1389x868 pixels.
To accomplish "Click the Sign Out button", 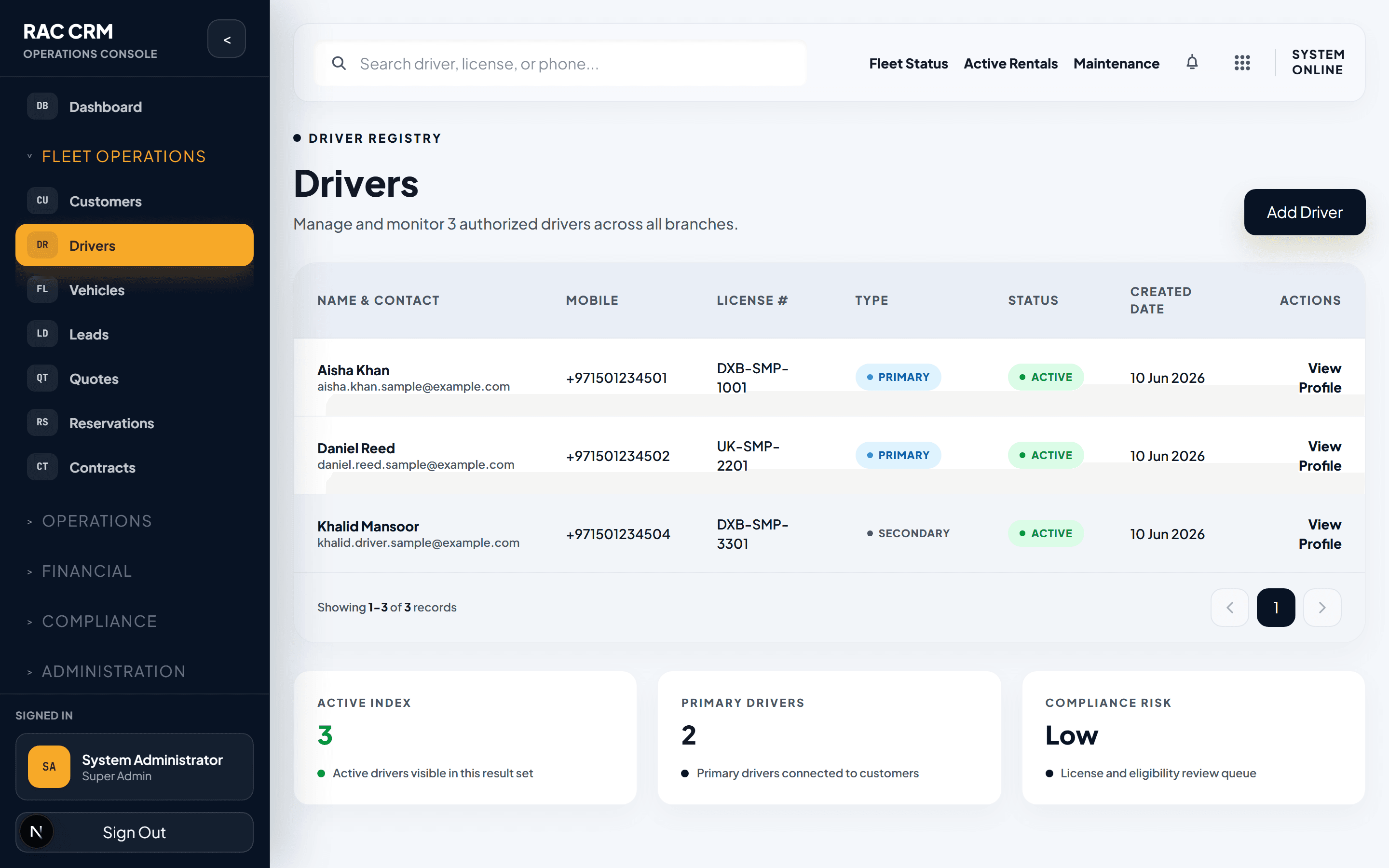I will coord(134,832).
